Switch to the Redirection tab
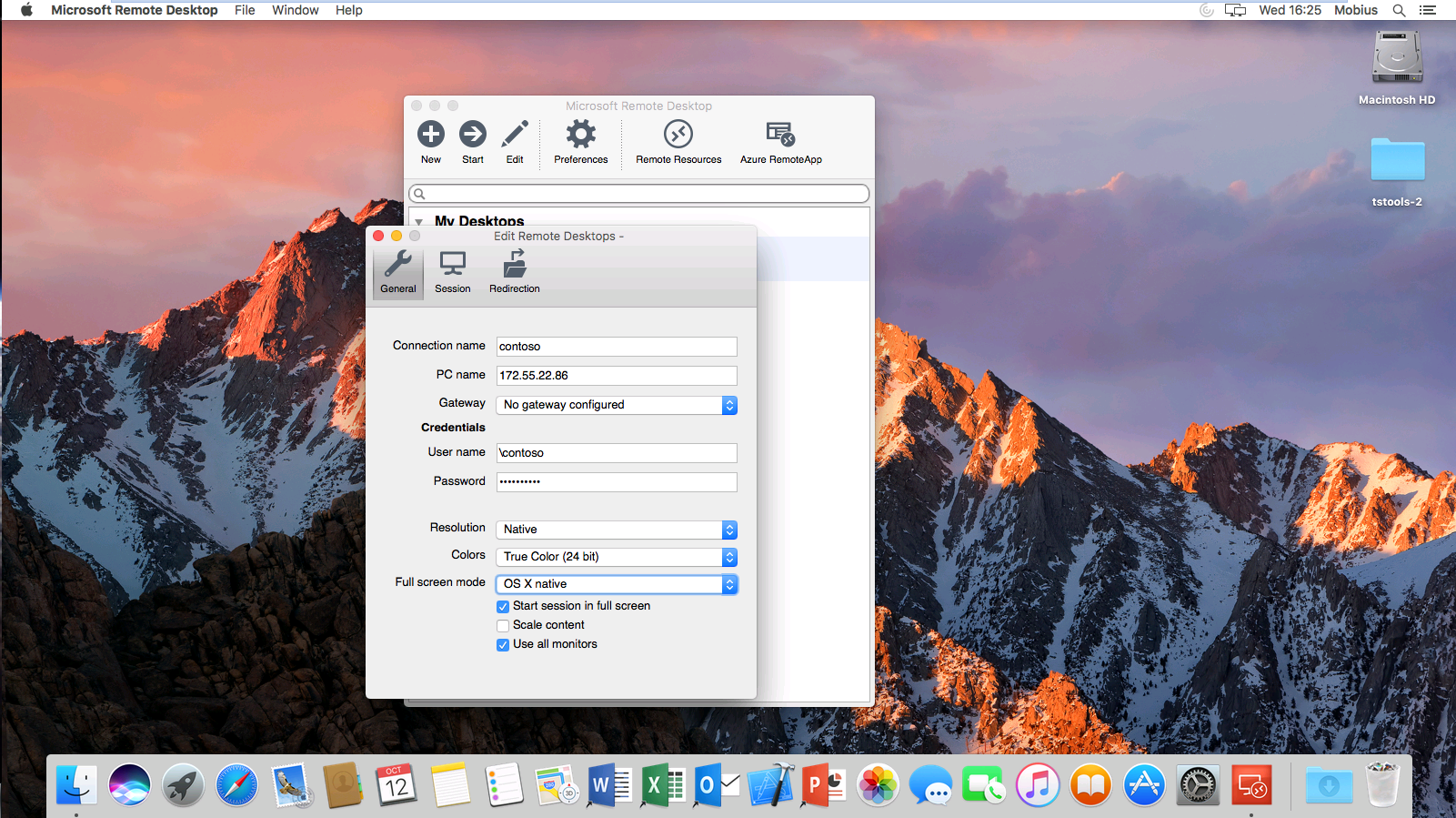The image size is (1456, 818). click(x=515, y=272)
